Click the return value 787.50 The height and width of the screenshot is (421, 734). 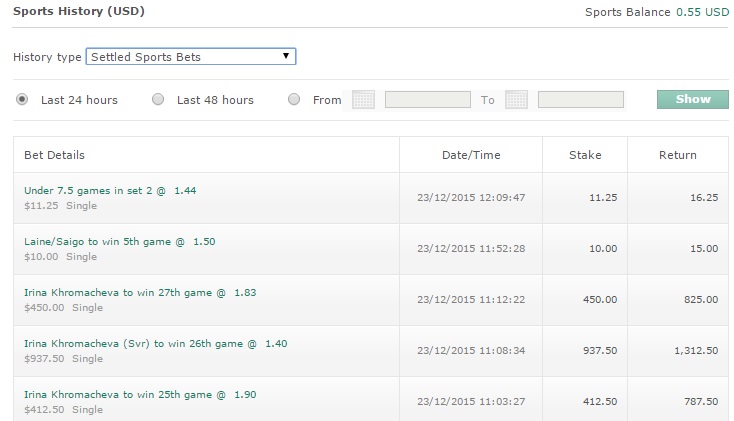pyautogui.click(x=701, y=402)
